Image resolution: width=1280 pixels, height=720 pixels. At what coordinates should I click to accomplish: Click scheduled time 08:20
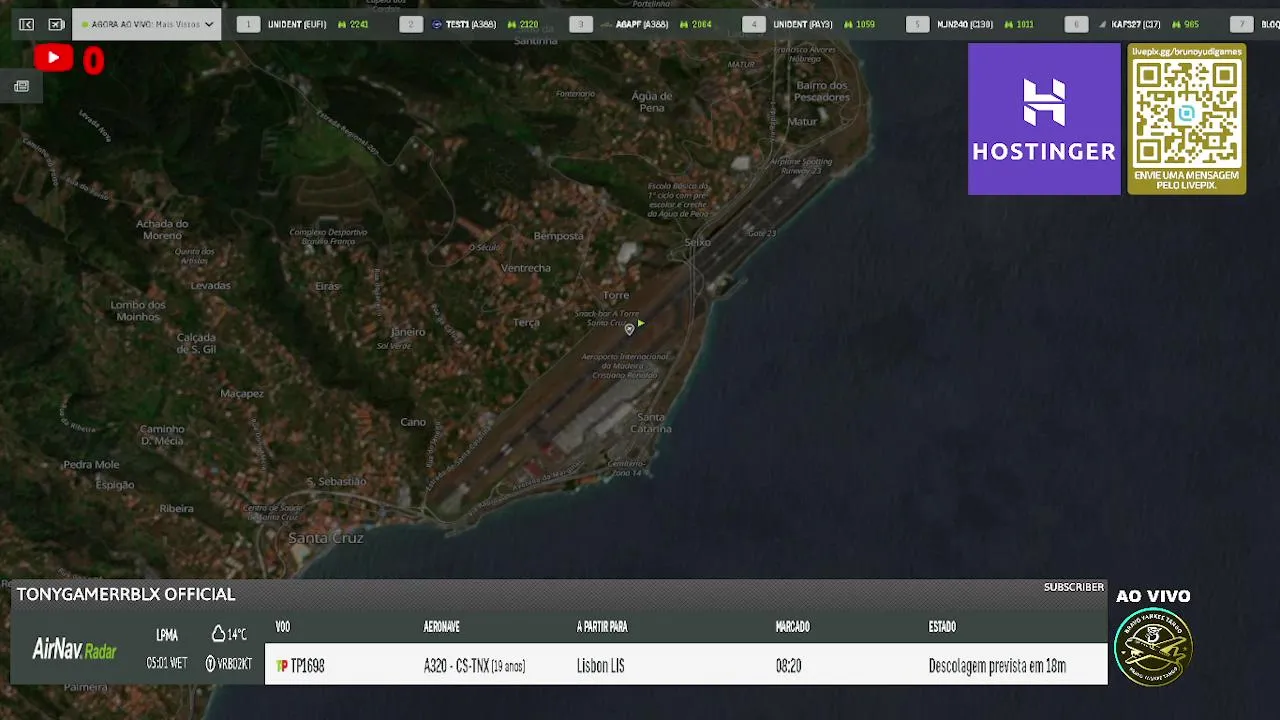click(x=788, y=666)
